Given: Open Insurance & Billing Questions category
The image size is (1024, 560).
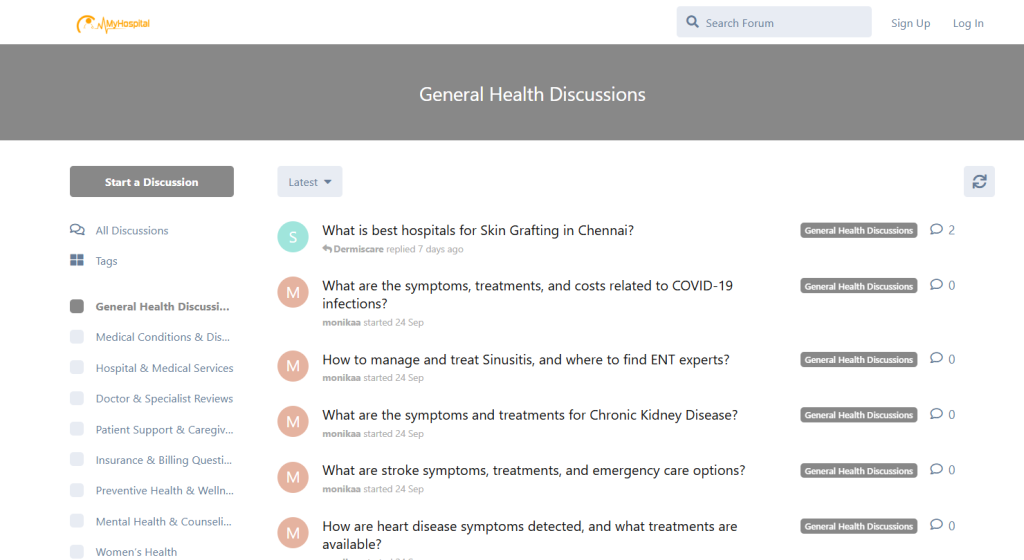Looking at the screenshot, I should click(x=164, y=460).
